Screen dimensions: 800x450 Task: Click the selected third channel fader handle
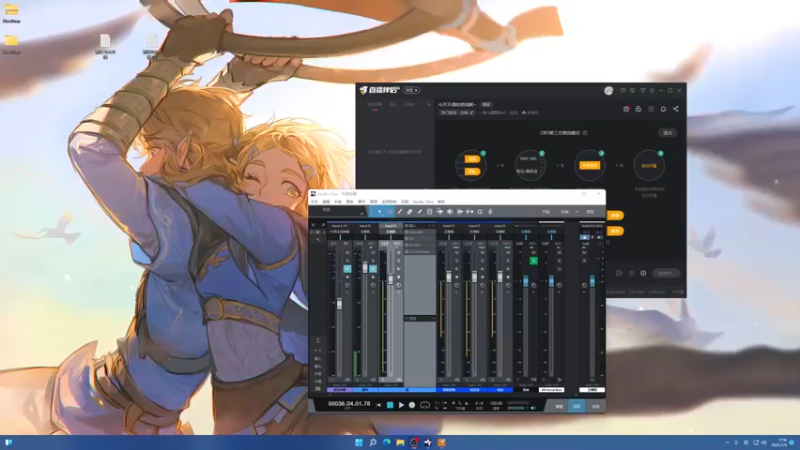391,279
